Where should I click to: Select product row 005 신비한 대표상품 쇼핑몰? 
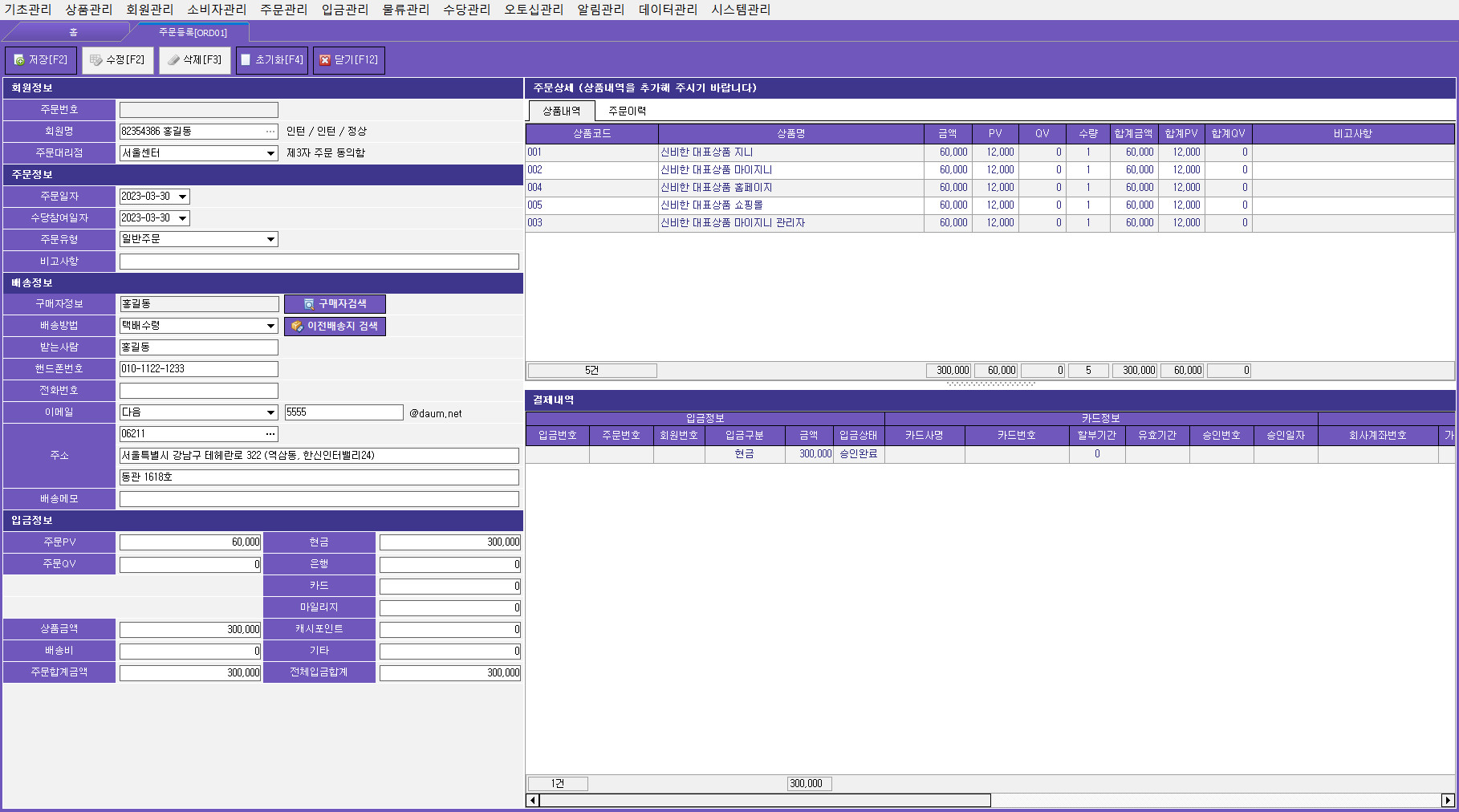pos(990,205)
